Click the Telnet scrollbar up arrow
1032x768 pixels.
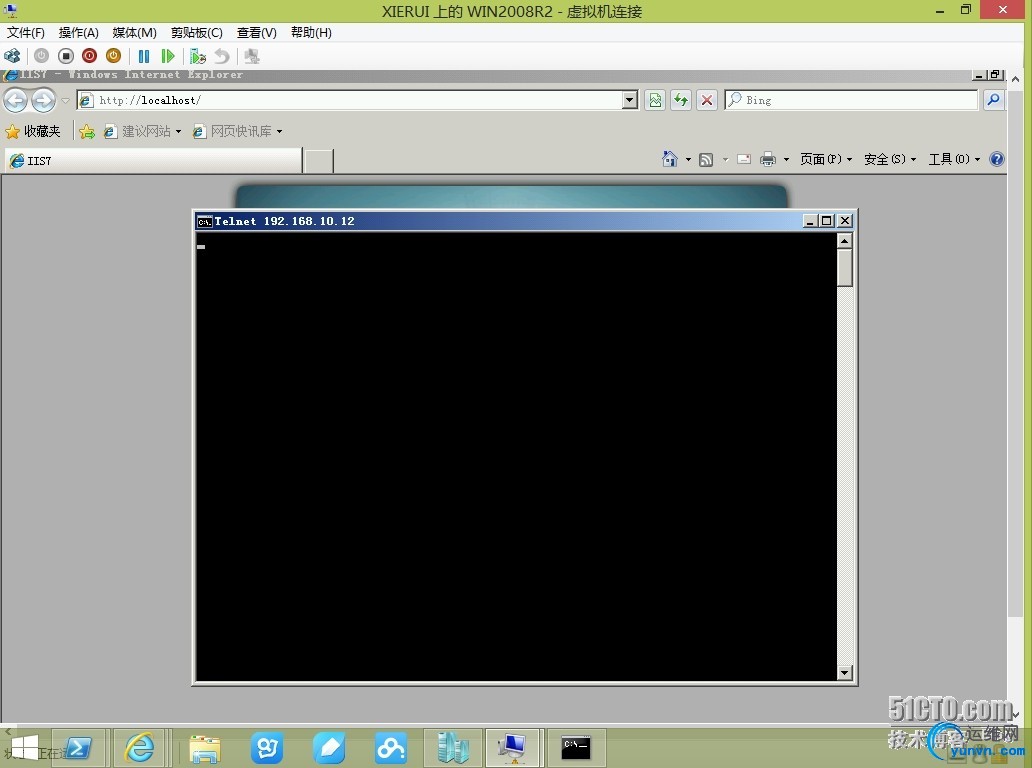845,241
